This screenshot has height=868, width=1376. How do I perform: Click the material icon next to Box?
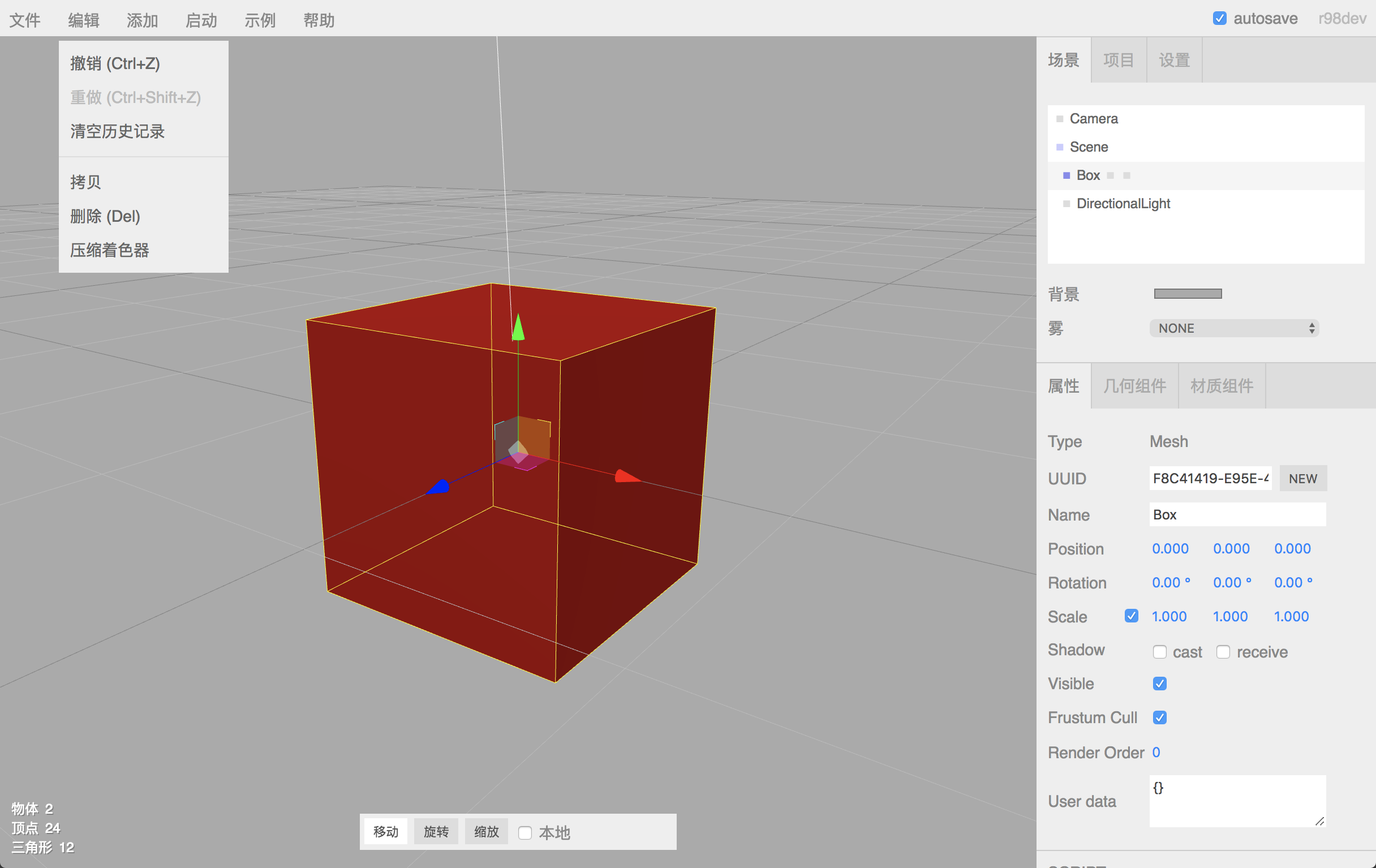[1126, 175]
